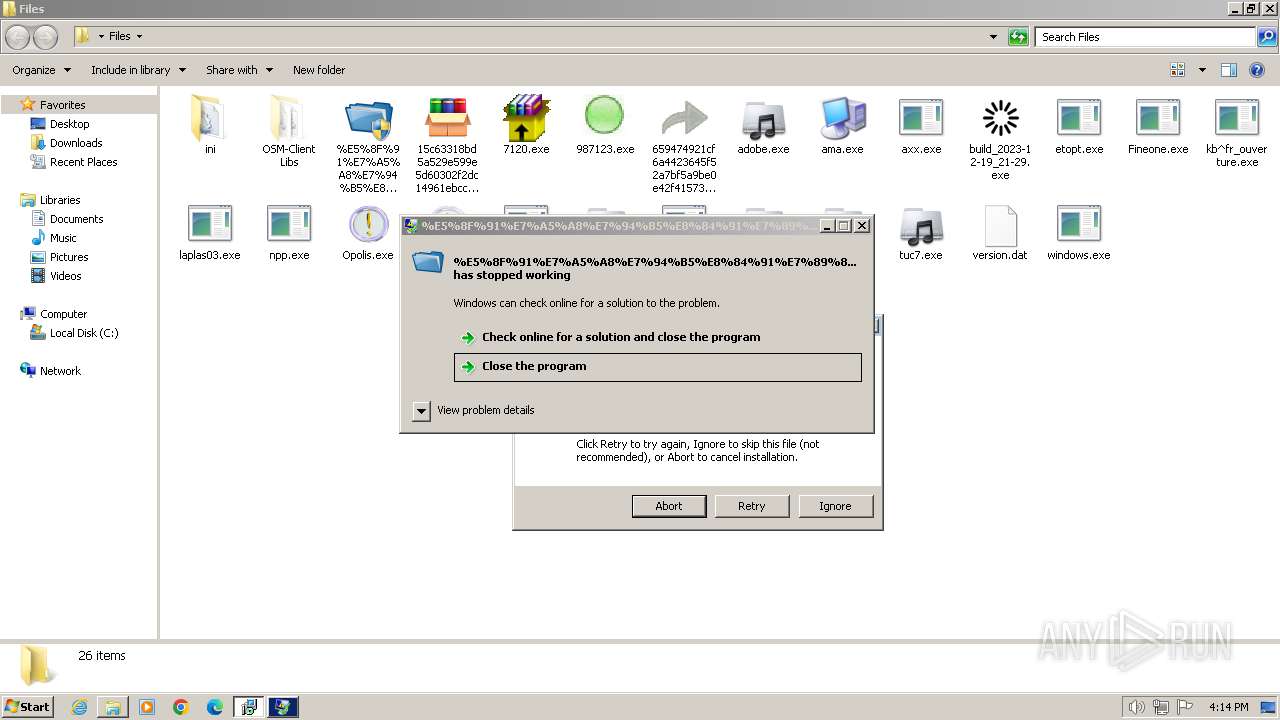Open Libraries in the navigation pane
1280x720 pixels.
pyautogui.click(x=60, y=200)
